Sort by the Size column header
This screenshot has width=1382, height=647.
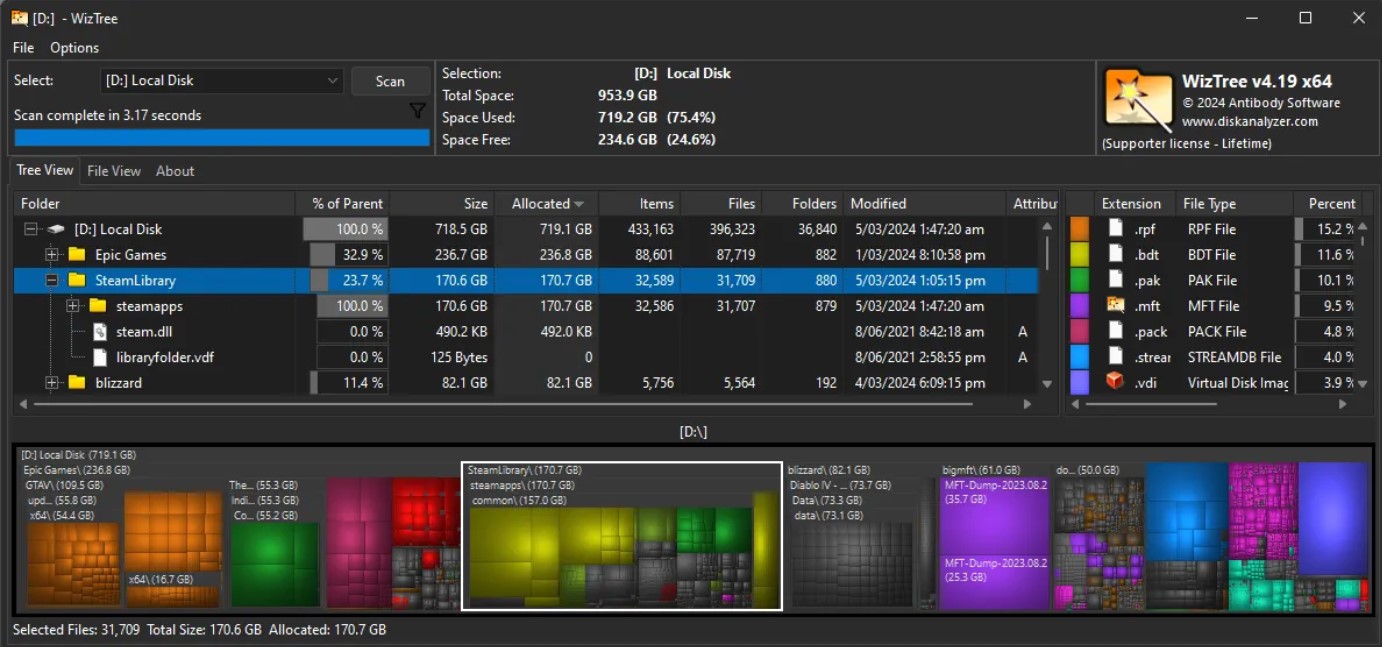pyautogui.click(x=443, y=203)
